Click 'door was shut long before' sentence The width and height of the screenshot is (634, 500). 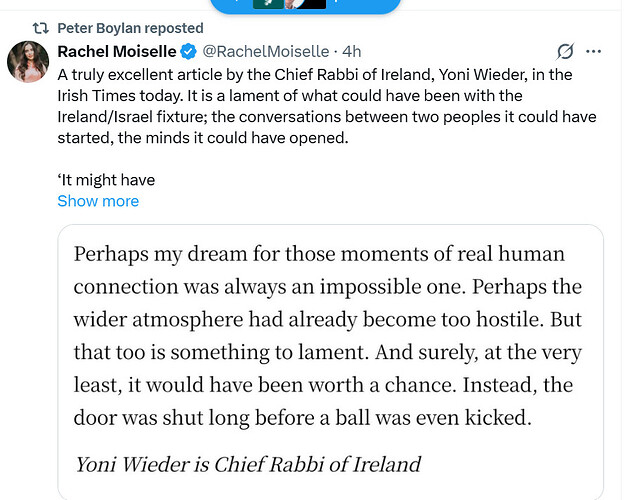click(x=302, y=418)
